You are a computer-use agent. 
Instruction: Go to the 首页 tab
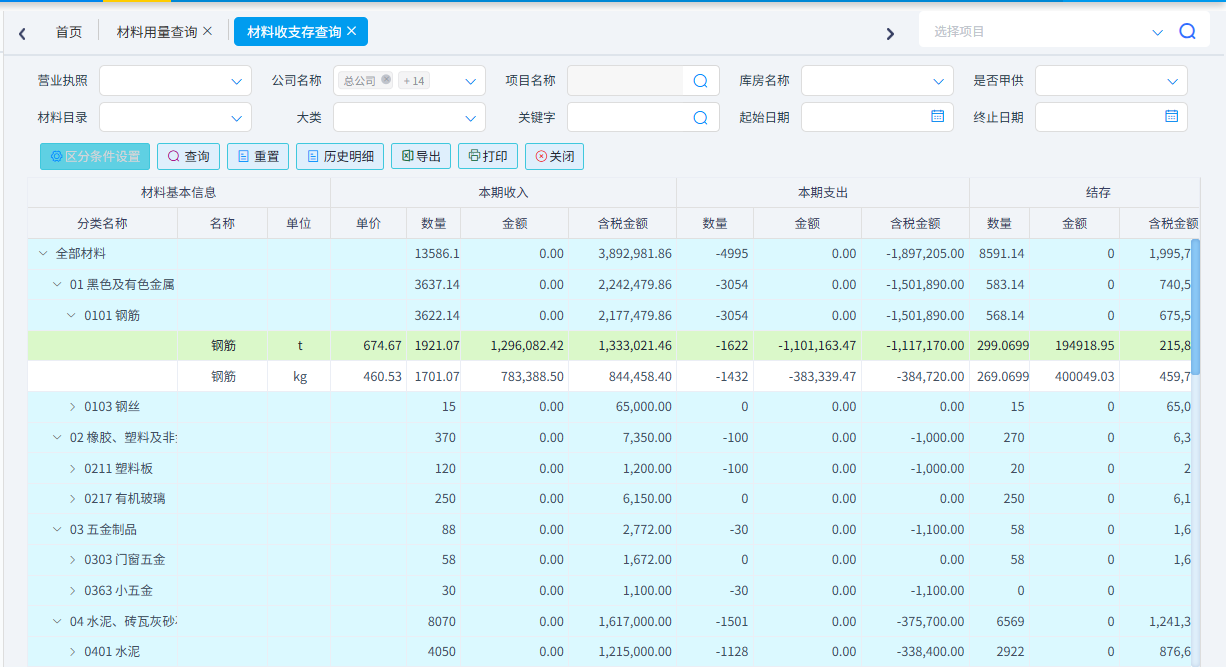[69, 31]
